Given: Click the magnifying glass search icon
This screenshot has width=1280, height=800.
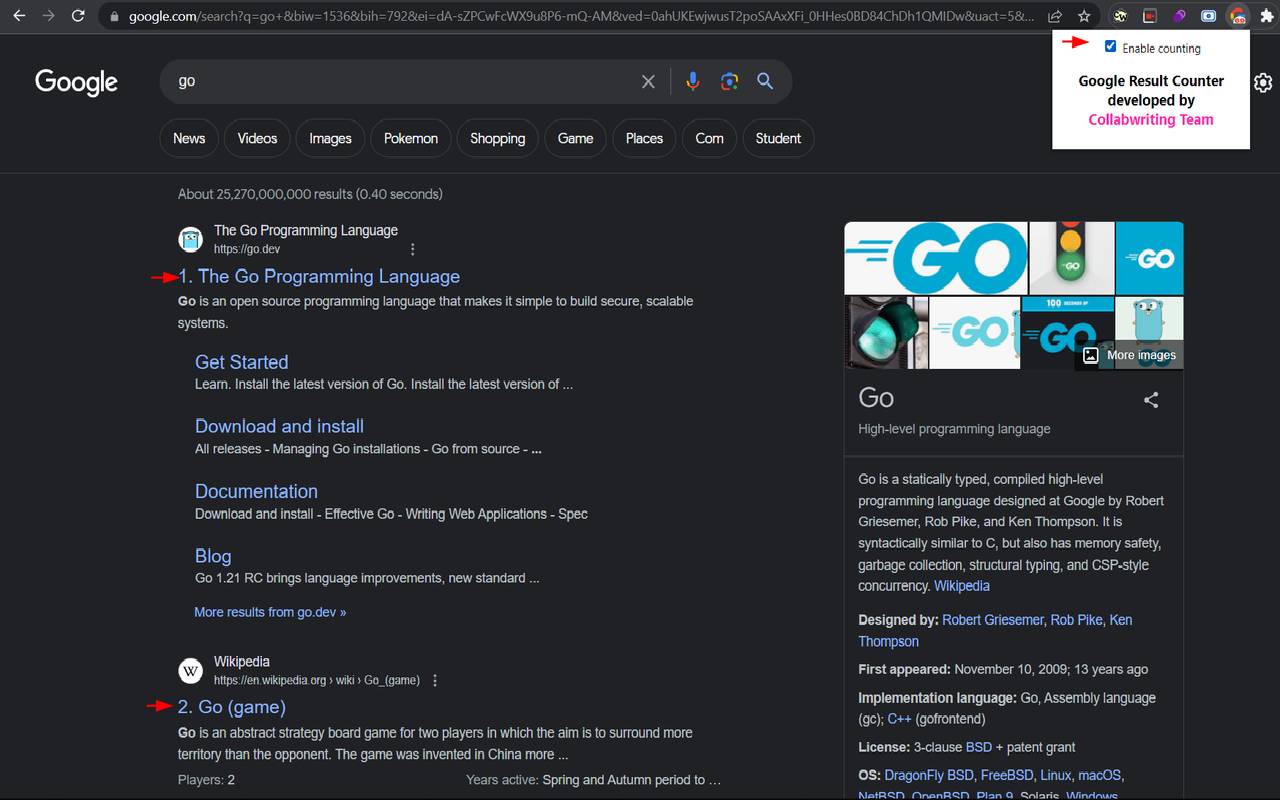Looking at the screenshot, I should click(x=765, y=82).
